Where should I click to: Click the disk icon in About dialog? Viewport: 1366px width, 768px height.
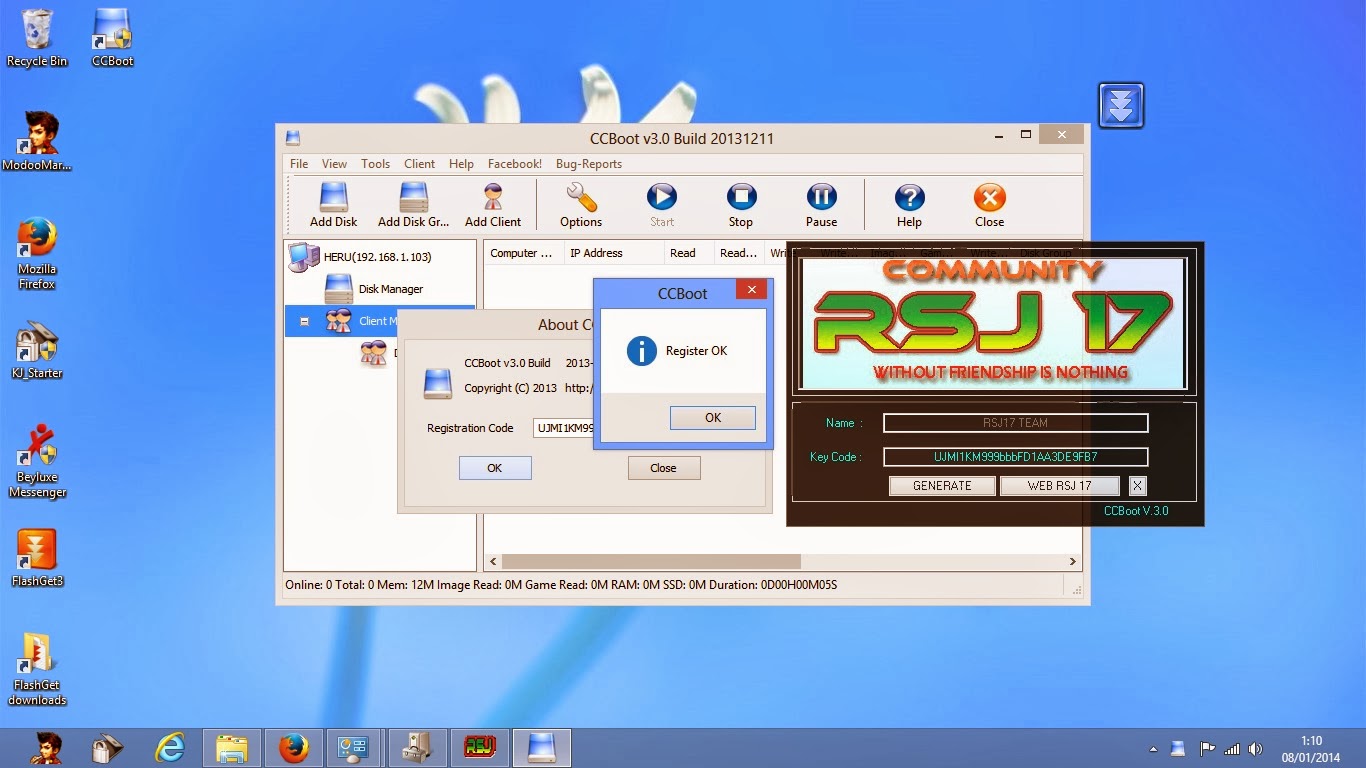[438, 382]
